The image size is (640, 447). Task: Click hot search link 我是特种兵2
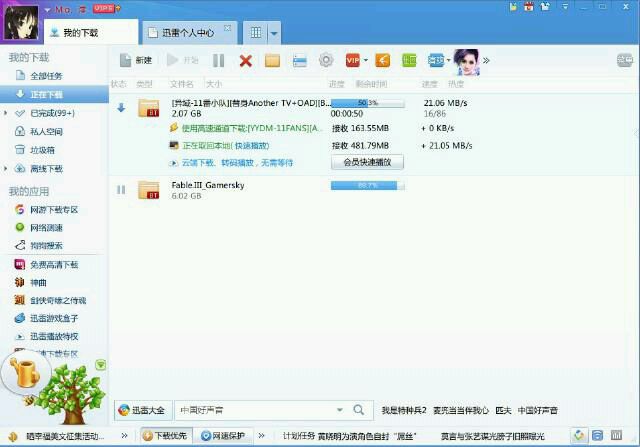coord(404,410)
